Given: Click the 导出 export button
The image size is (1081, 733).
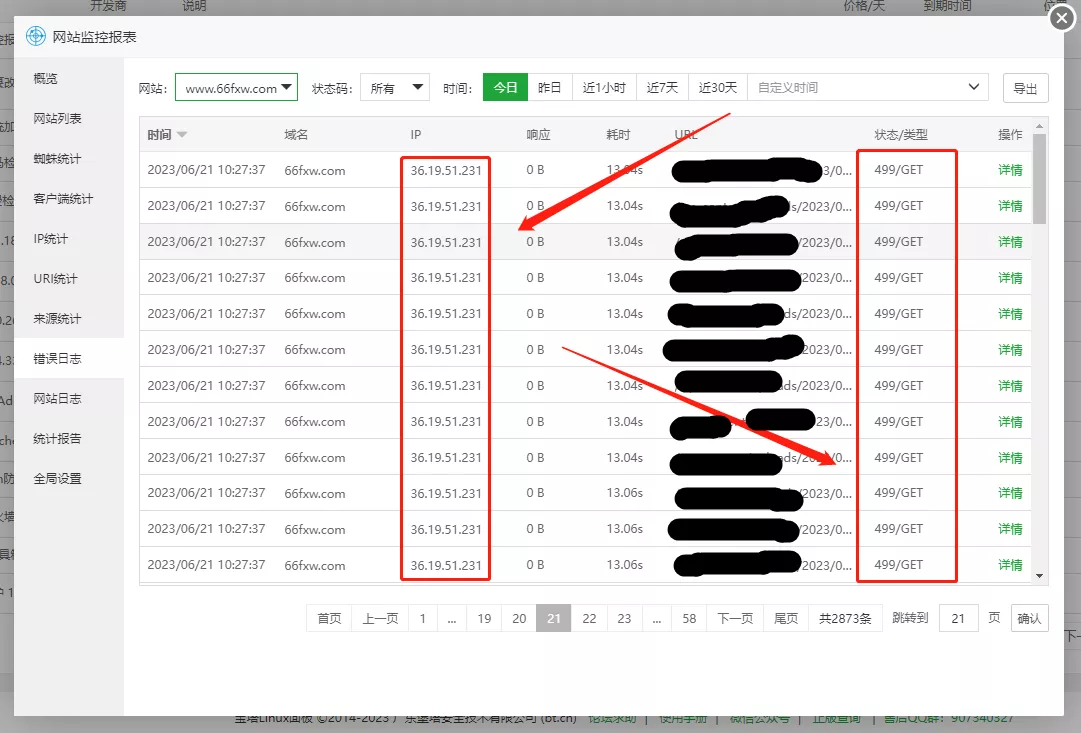Looking at the screenshot, I should [1025, 88].
